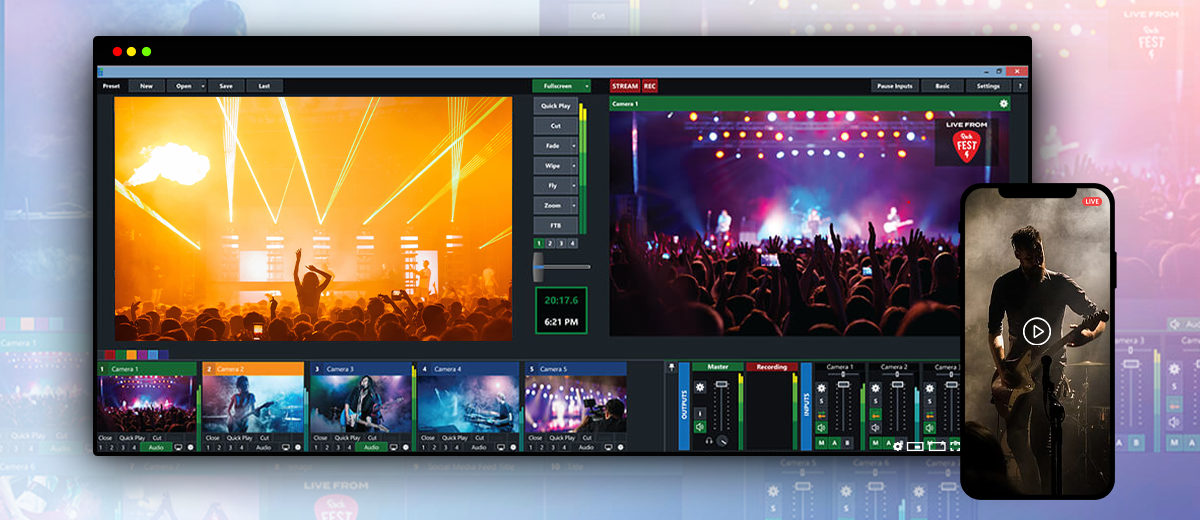
Task: Select transition overlay tab 4
Action: click(x=573, y=243)
